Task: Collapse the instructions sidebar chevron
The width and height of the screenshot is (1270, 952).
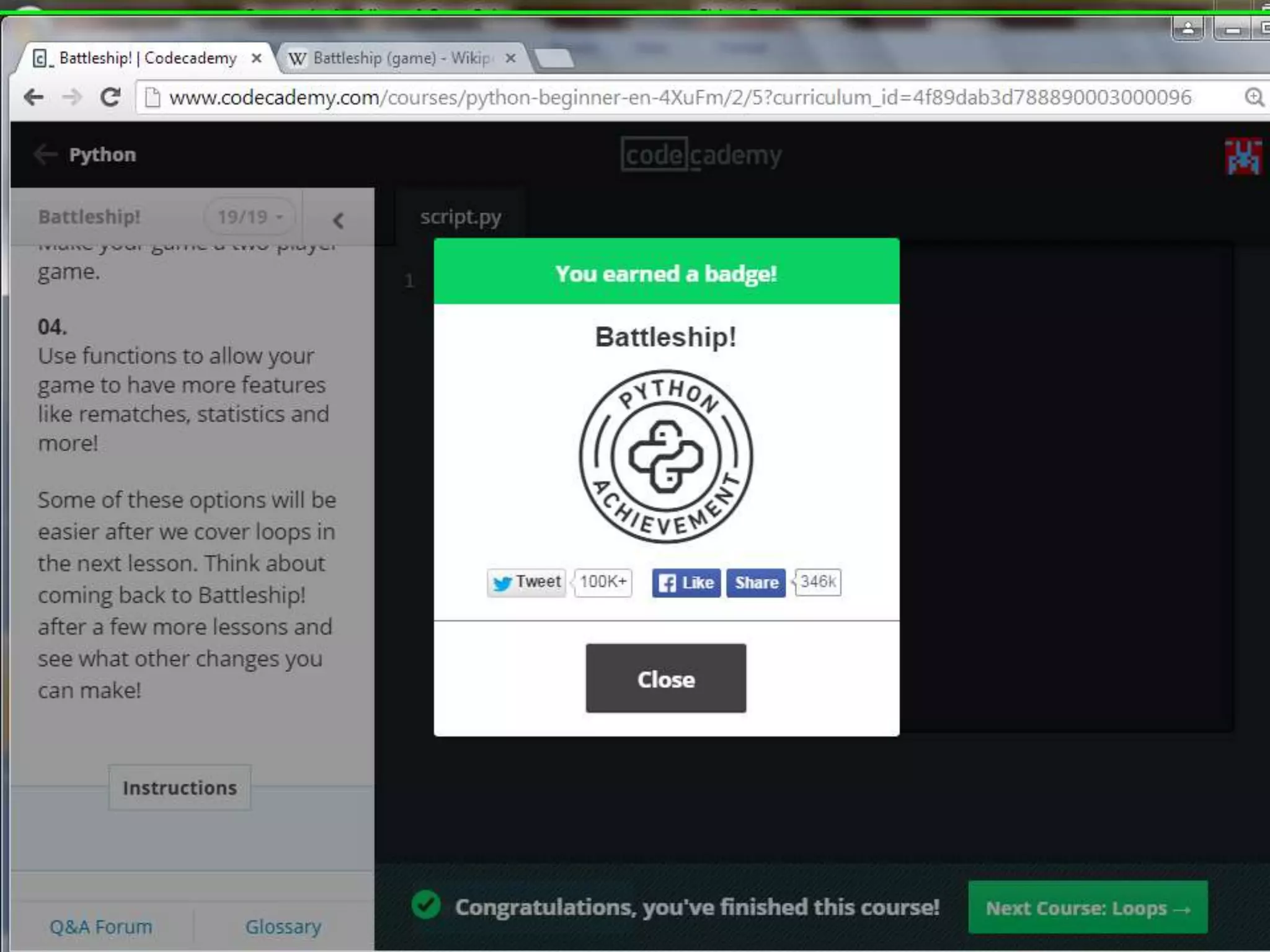Action: coord(338,220)
